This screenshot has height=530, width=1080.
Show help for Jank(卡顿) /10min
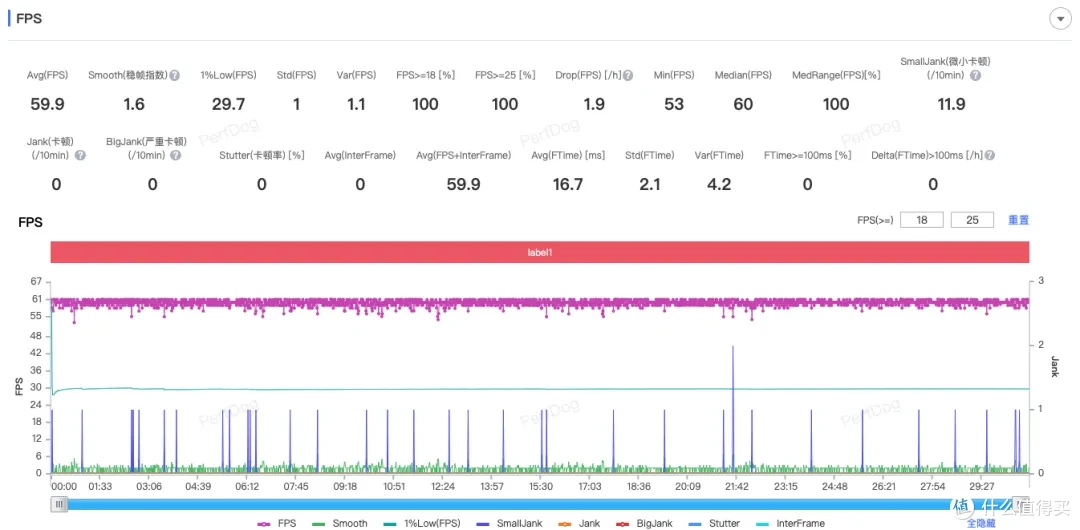(x=80, y=156)
